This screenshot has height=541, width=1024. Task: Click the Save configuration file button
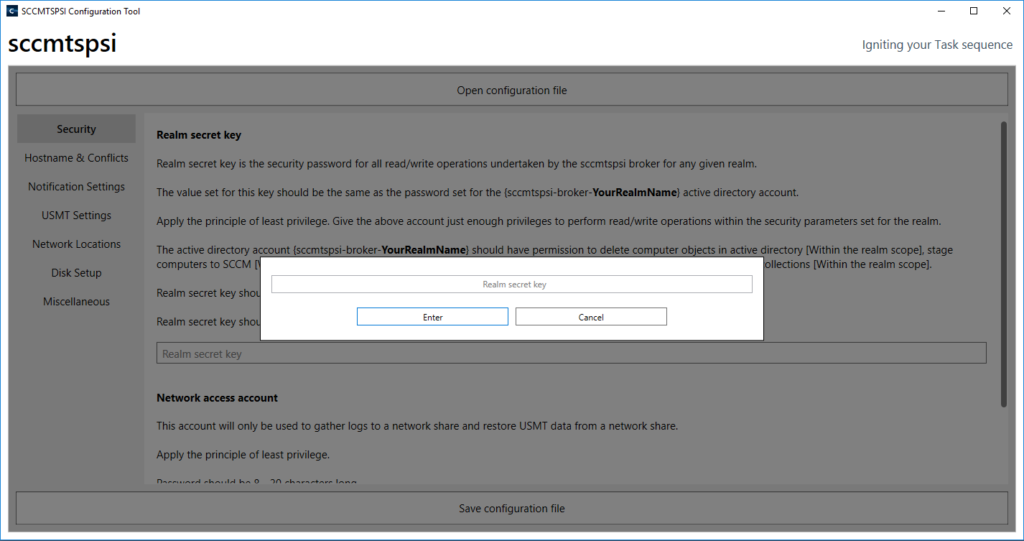(511, 508)
